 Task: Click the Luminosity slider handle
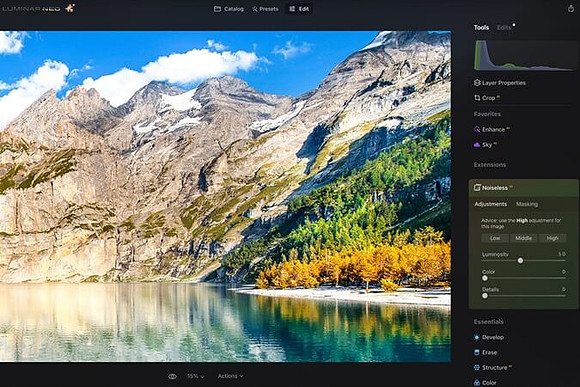point(520,260)
